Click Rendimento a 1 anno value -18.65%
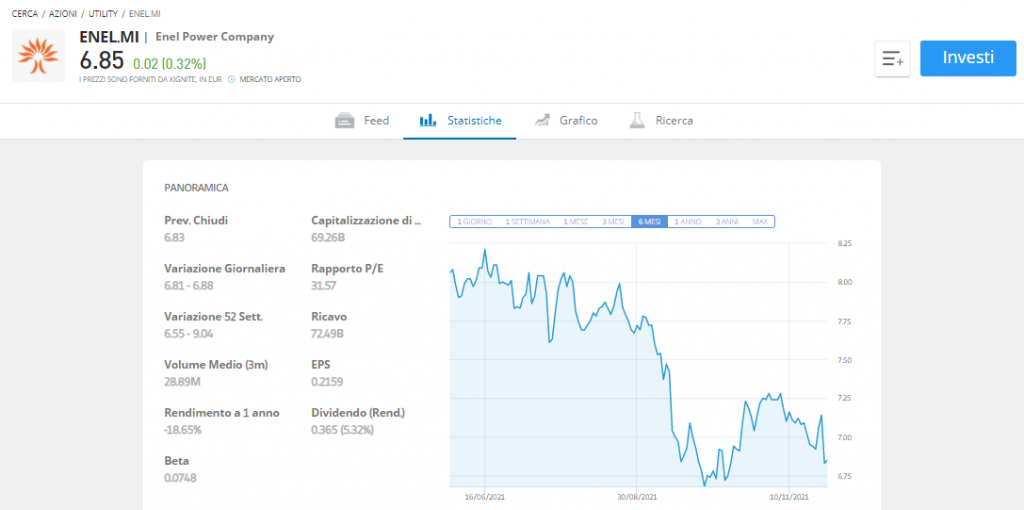Image resolution: width=1024 pixels, height=510 pixels. tap(183, 430)
